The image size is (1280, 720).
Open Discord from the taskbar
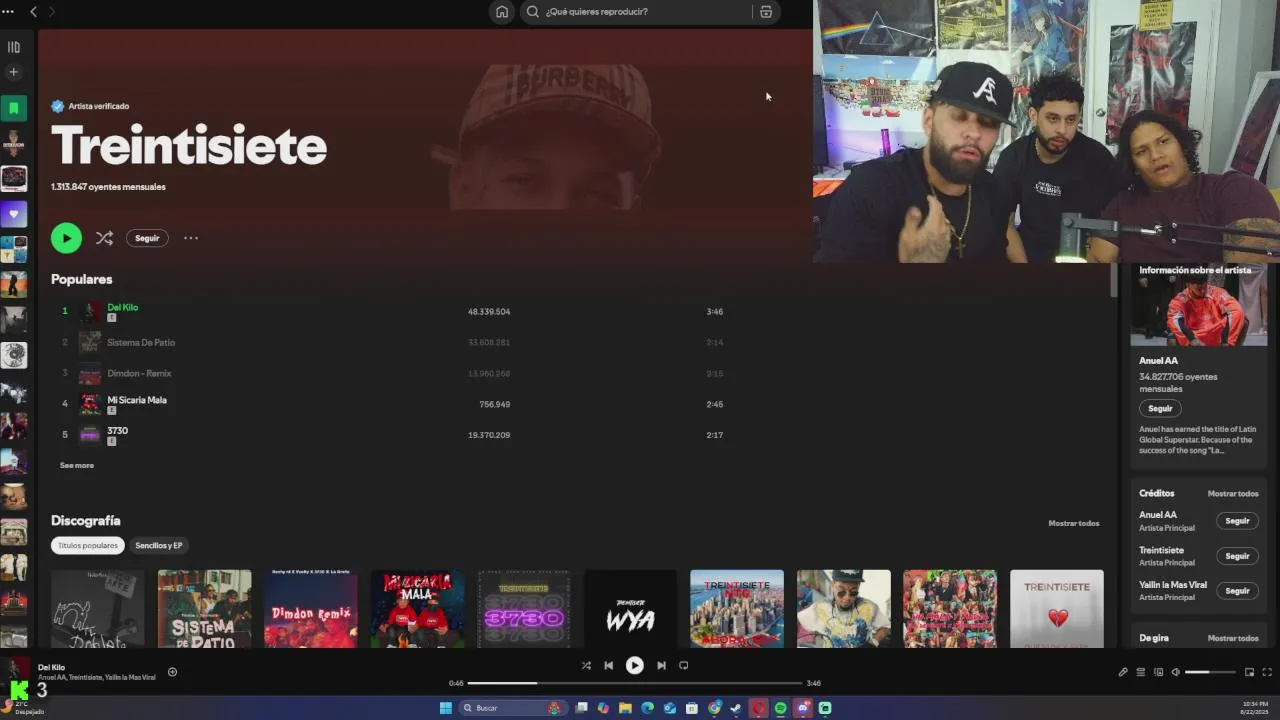[803, 708]
